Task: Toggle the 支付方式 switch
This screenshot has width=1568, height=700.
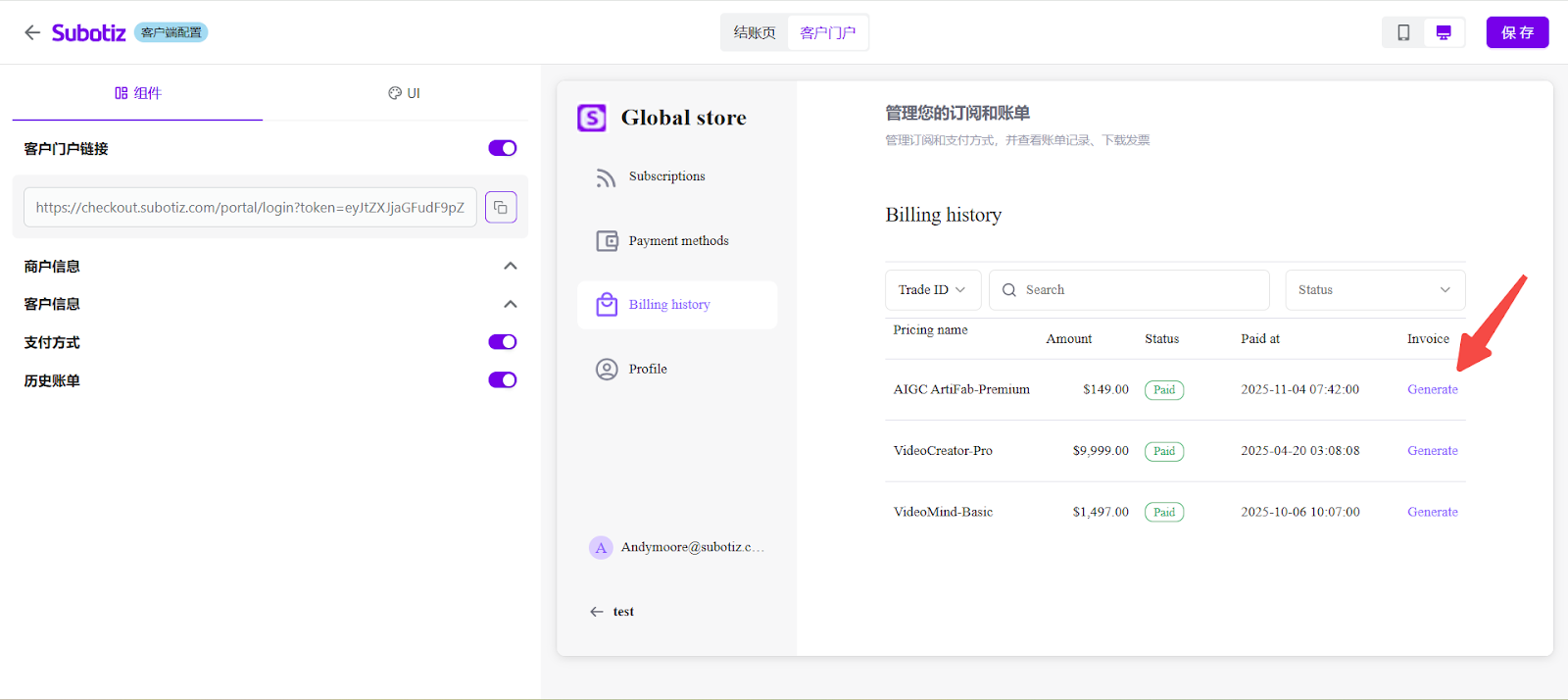Action: (x=503, y=342)
